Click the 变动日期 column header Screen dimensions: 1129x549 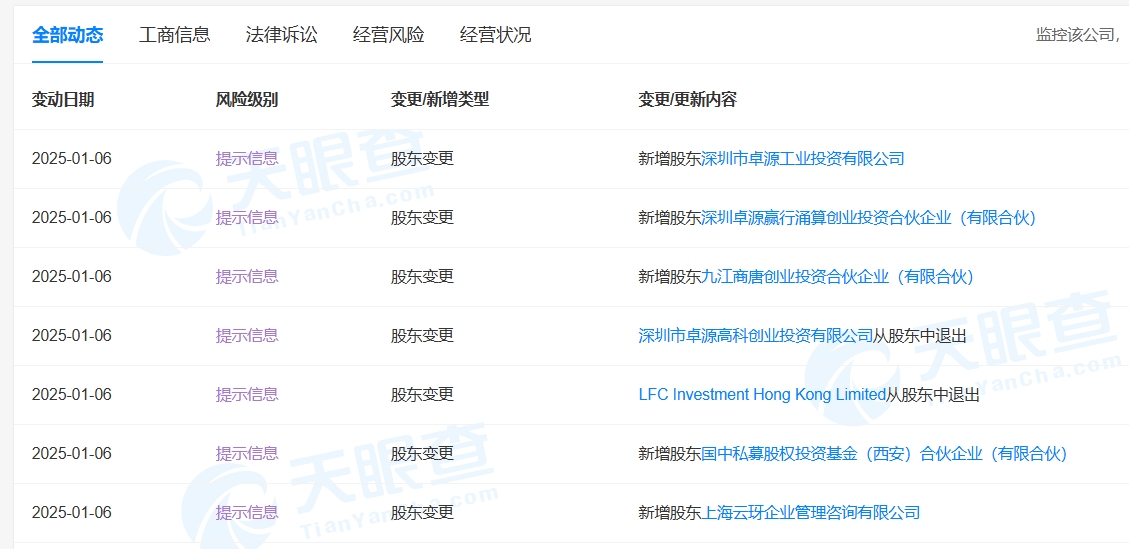click(x=63, y=99)
